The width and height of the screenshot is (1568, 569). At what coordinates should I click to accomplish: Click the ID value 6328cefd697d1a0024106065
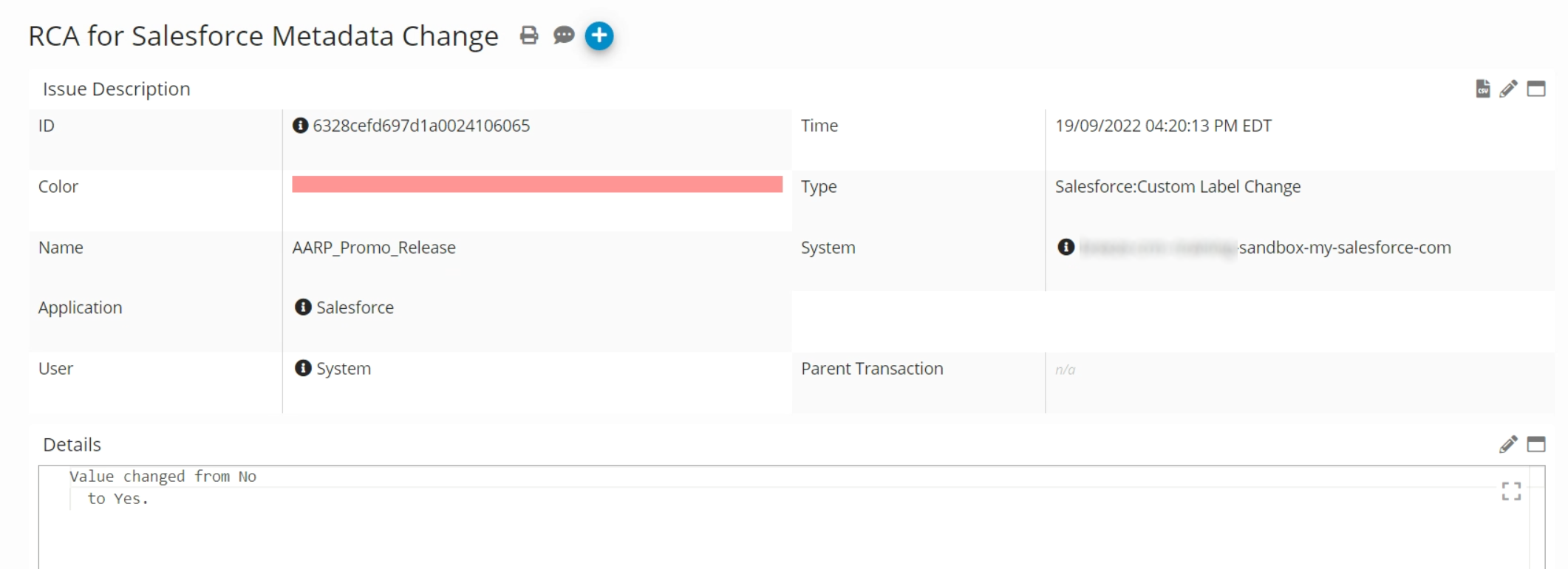click(x=421, y=126)
